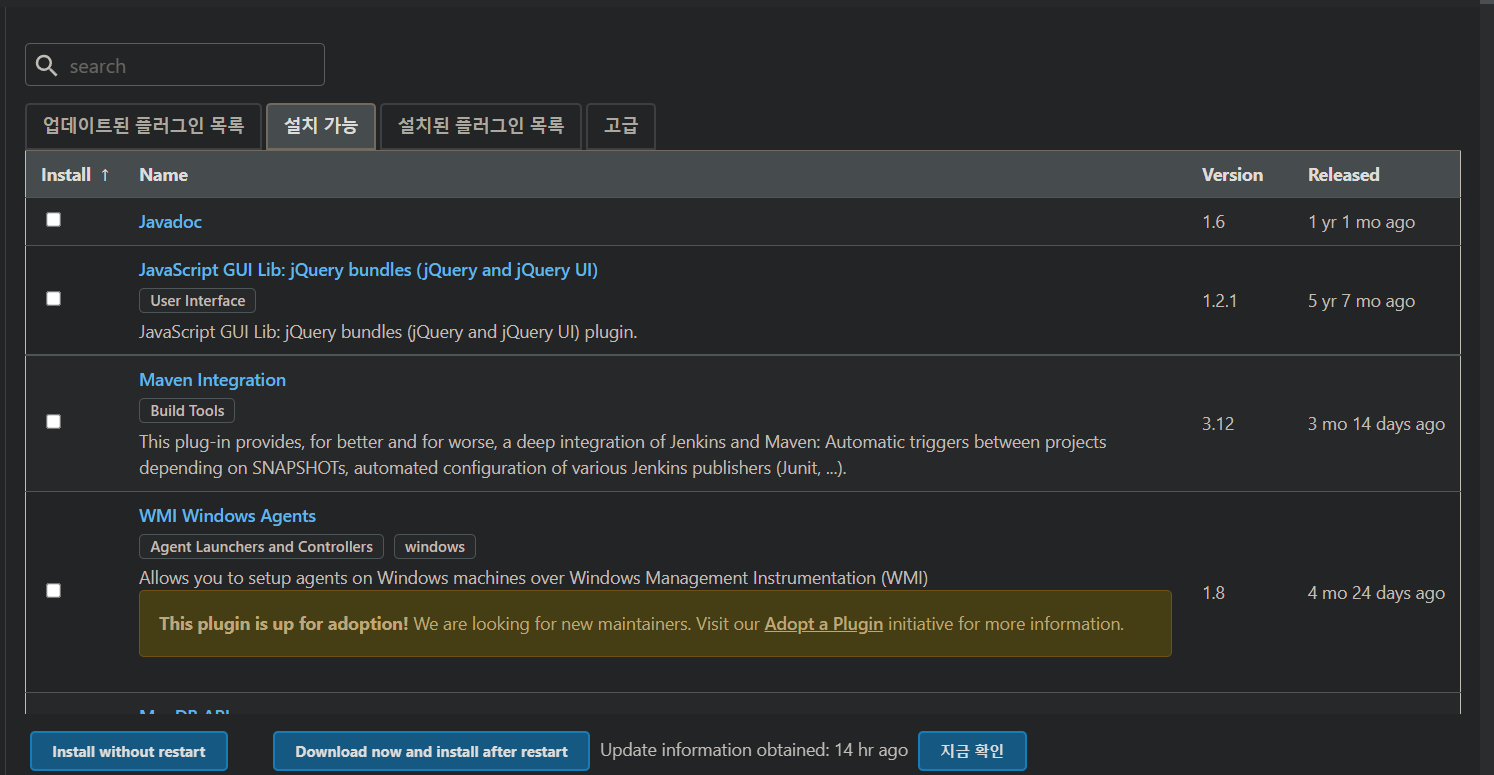Filter by the User Interface label
This screenshot has height=775, width=1494.
coord(198,301)
